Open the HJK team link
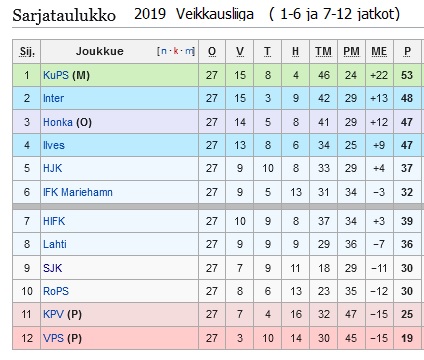Screen dimensions: 424x360 (x=52, y=168)
